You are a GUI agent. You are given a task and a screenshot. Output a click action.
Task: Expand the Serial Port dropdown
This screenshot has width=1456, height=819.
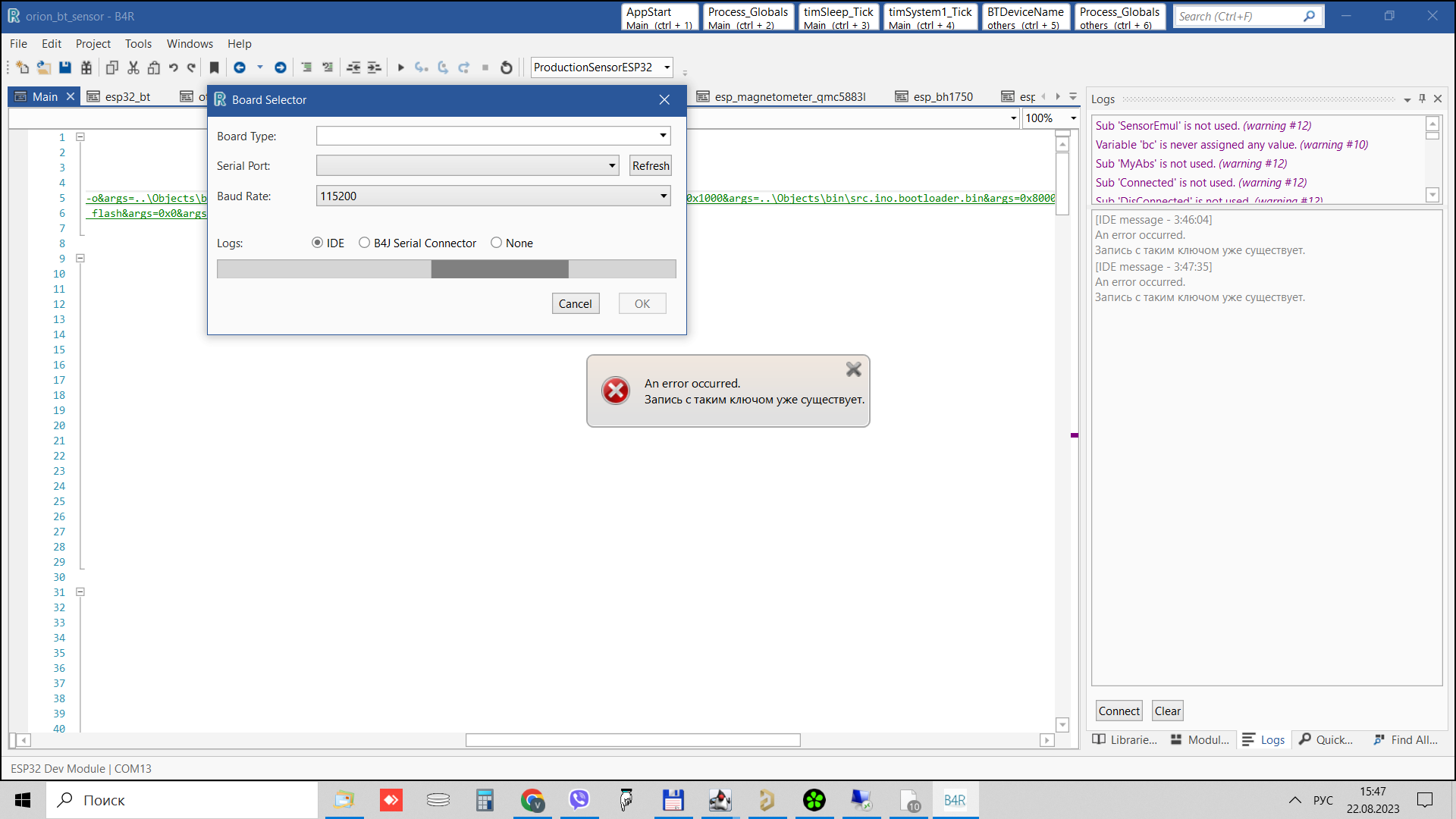click(x=612, y=165)
